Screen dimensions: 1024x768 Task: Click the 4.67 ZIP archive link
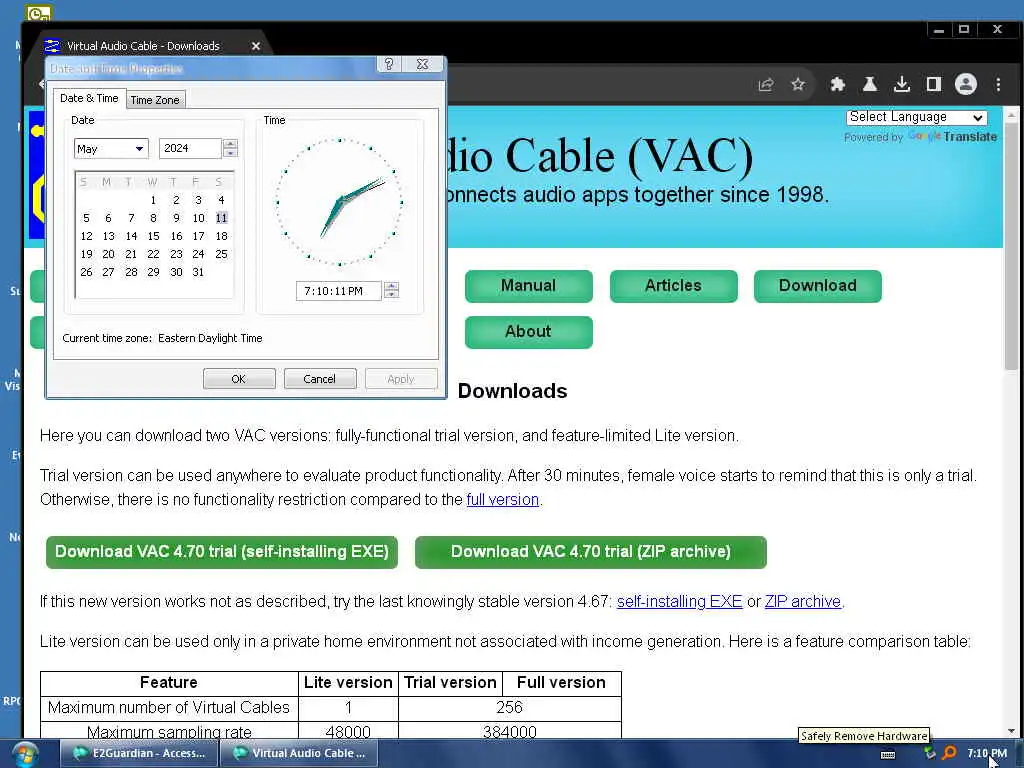click(x=803, y=601)
